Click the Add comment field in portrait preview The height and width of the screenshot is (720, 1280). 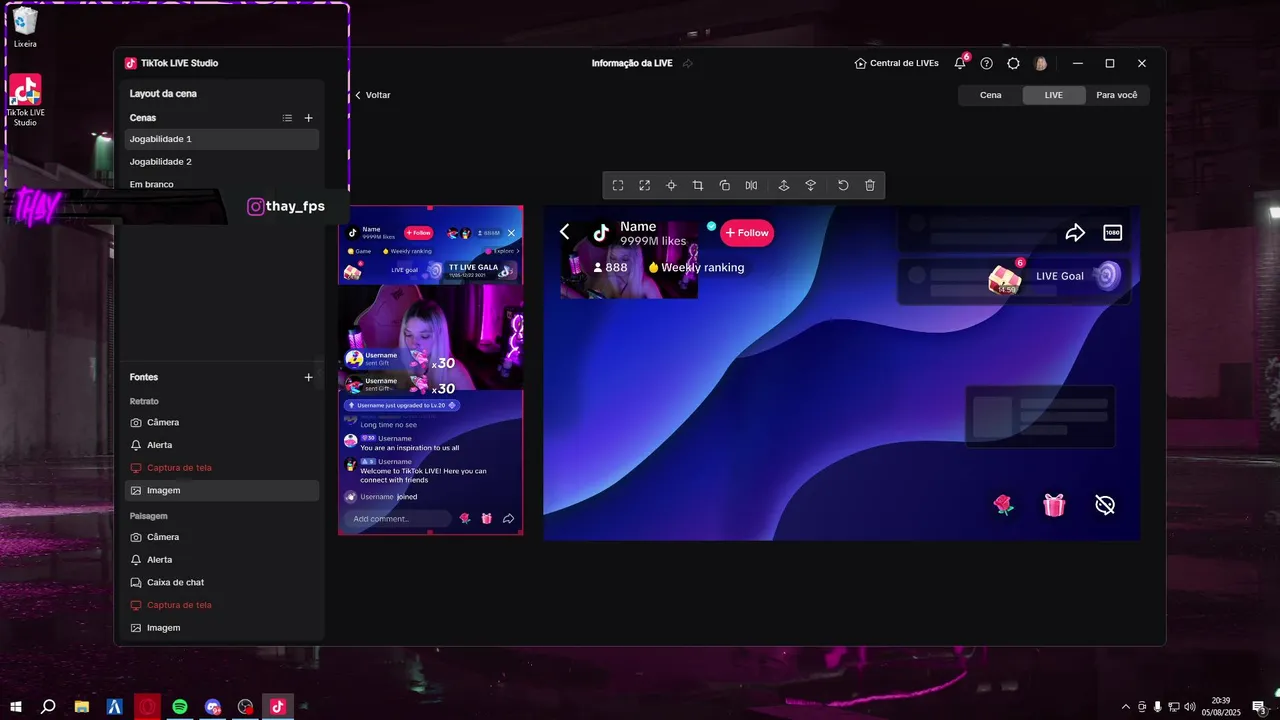click(x=397, y=518)
